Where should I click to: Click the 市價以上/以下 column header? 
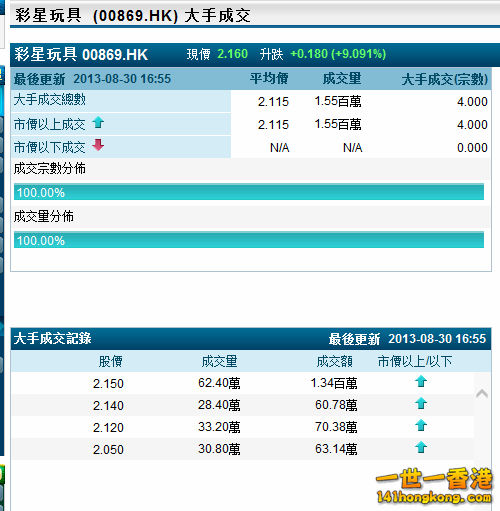415,361
